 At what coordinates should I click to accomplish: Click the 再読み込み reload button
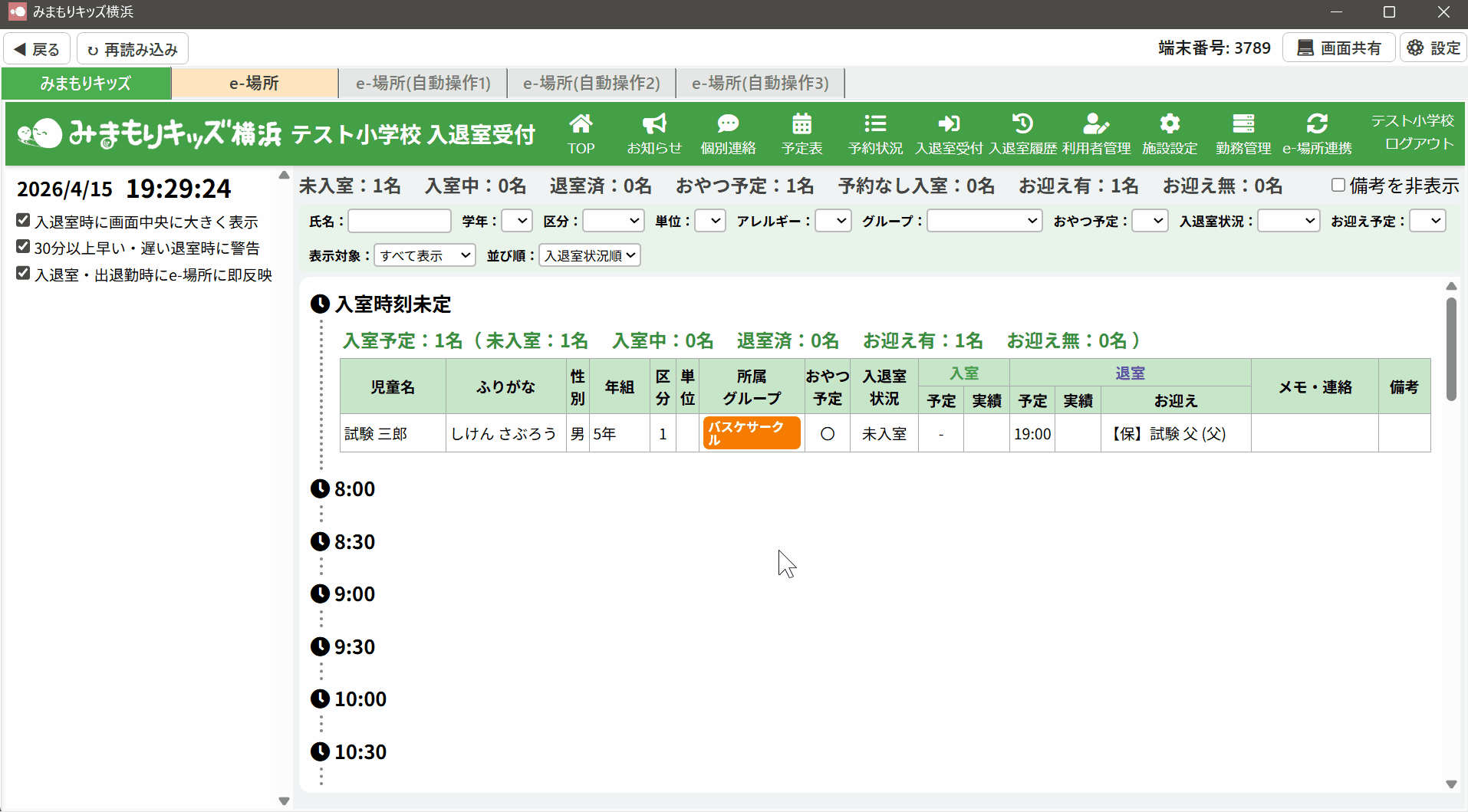click(x=133, y=49)
